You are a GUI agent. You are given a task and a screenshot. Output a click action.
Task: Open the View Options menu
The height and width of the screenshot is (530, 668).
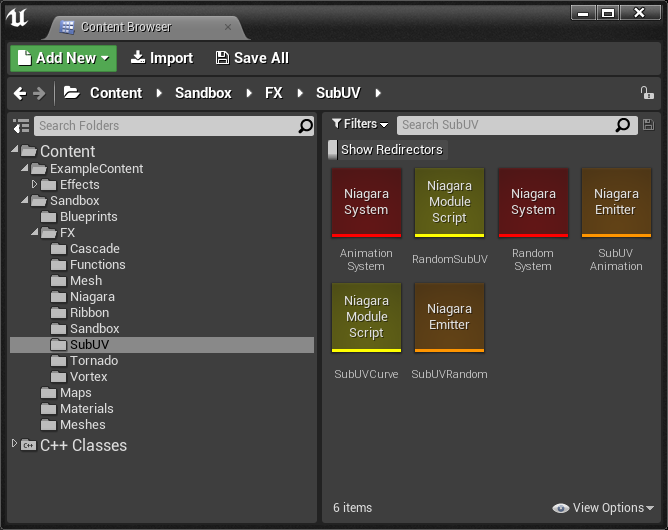coord(603,508)
